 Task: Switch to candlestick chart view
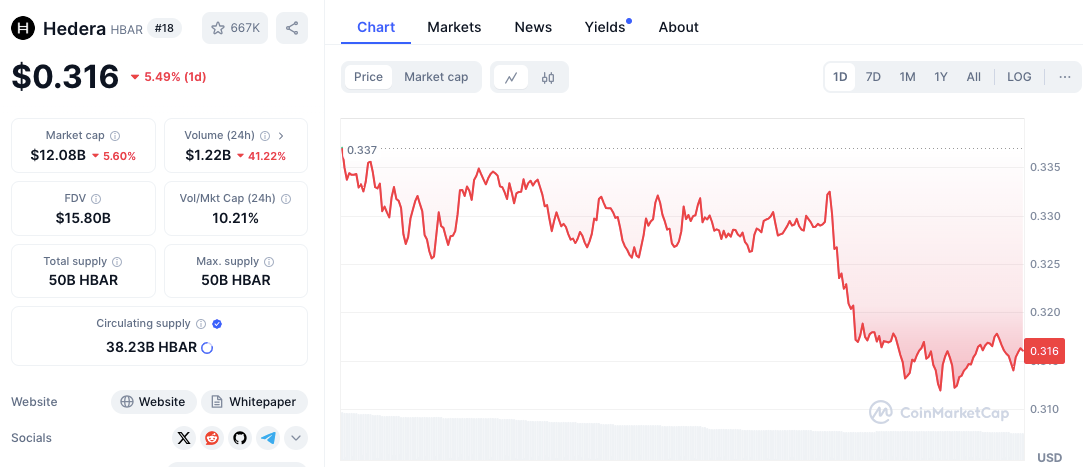(548, 77)
